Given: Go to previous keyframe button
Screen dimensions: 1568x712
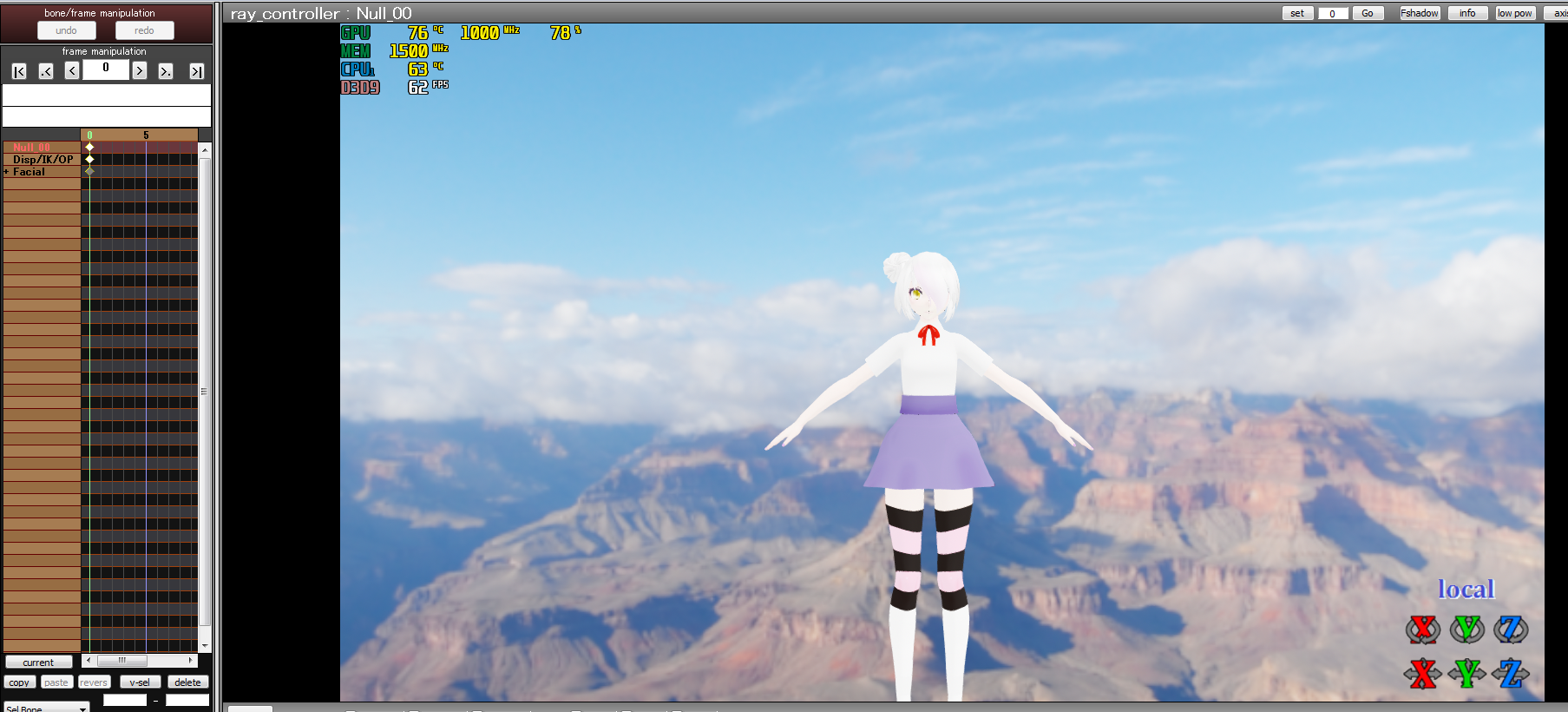Looking at the screenshot, I should tap(46, 71).
